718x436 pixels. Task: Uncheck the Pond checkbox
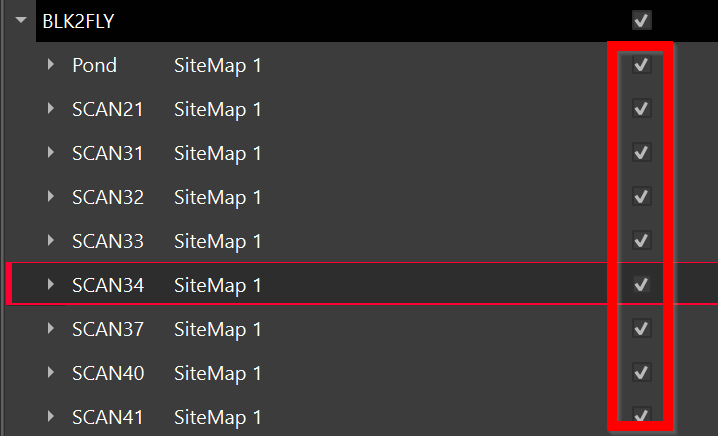(642, 66)
